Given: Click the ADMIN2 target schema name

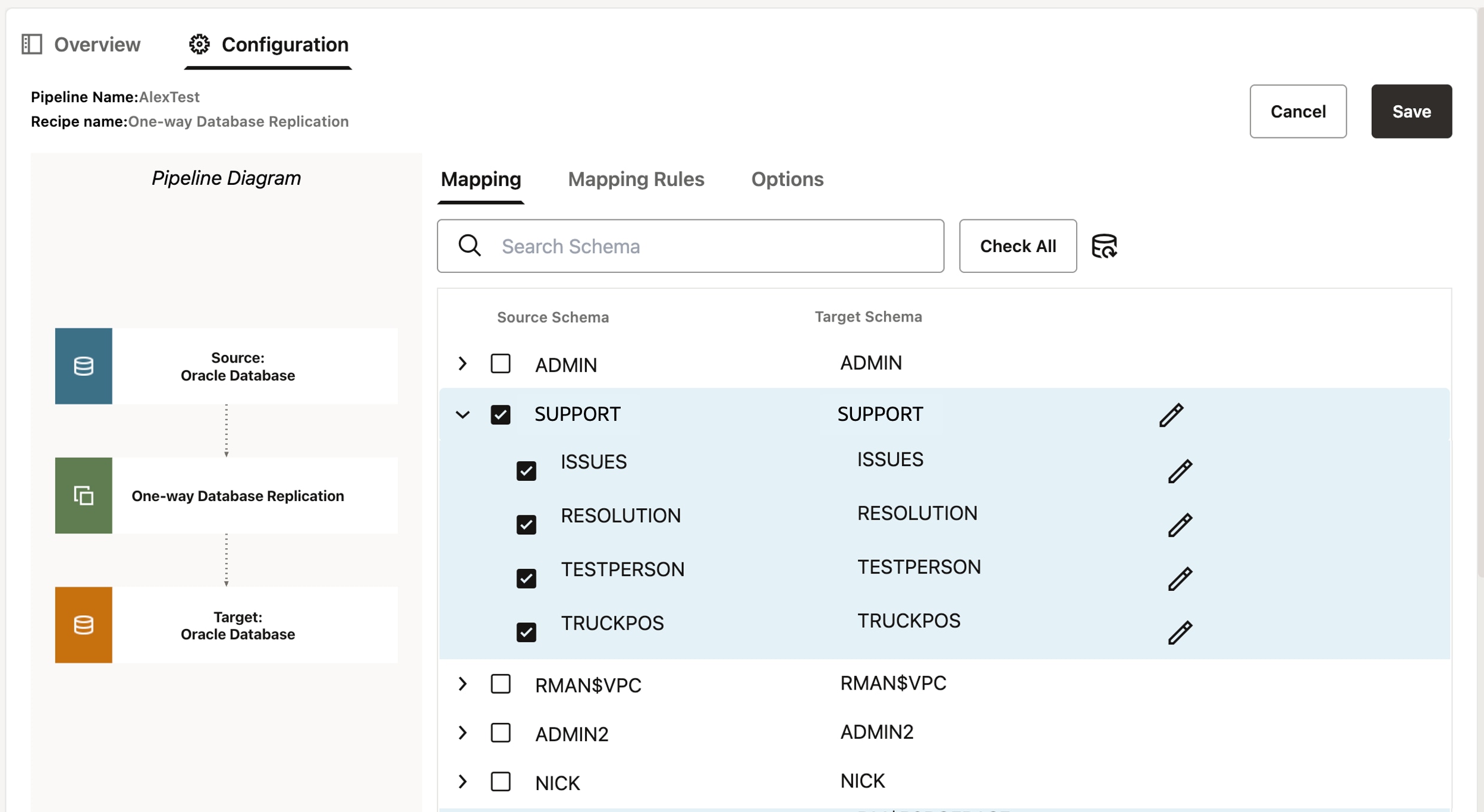Looking at the screenshot, I should pyautogui.click(x=876, y=732).
